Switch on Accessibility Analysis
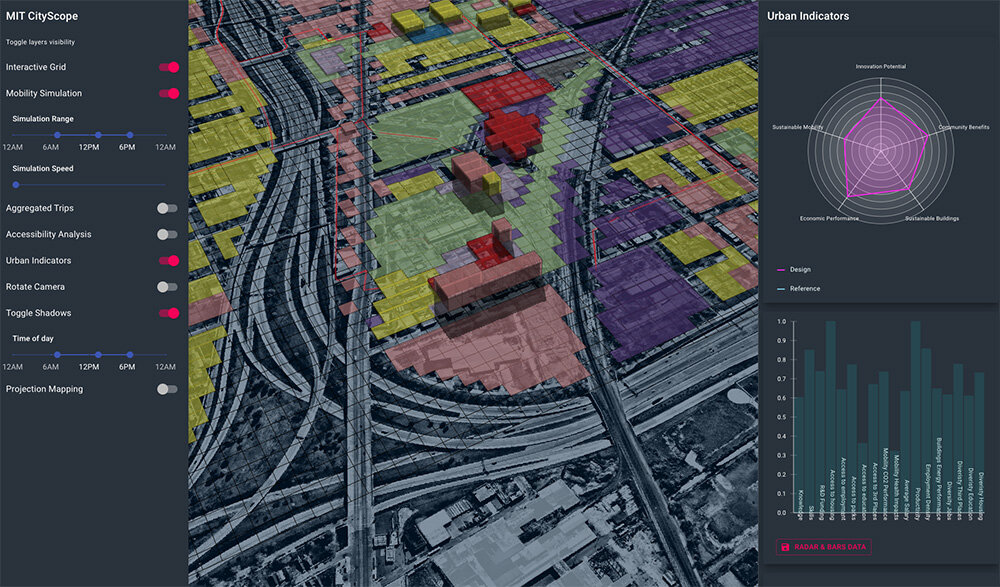 (x=167, y=234)
